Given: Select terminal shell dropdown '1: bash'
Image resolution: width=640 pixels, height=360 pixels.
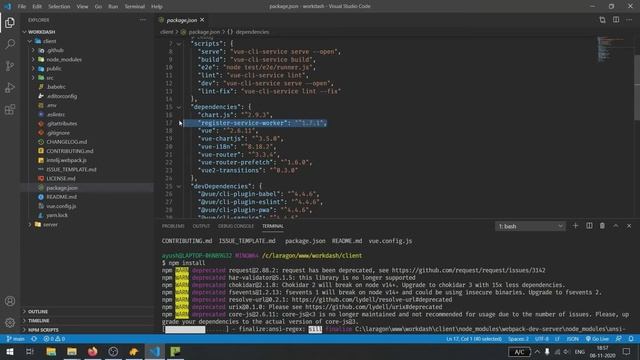Looking at the screenshot, I should click(530, 226).
